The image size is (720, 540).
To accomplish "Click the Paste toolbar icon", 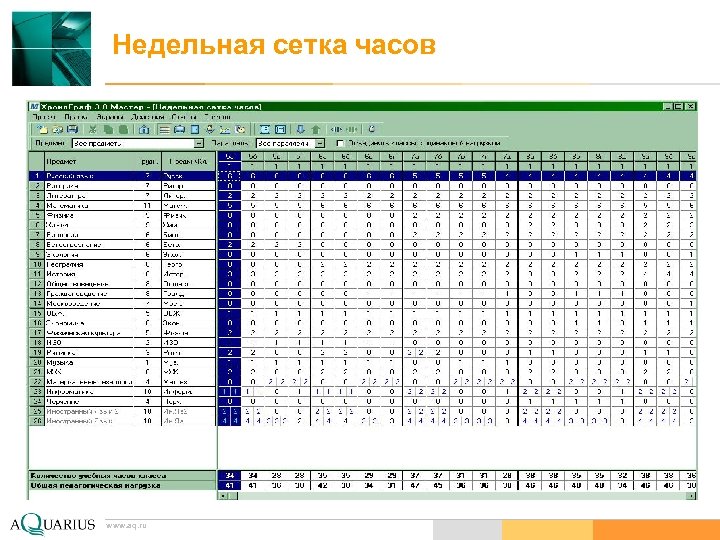I will tap(123, 129).
